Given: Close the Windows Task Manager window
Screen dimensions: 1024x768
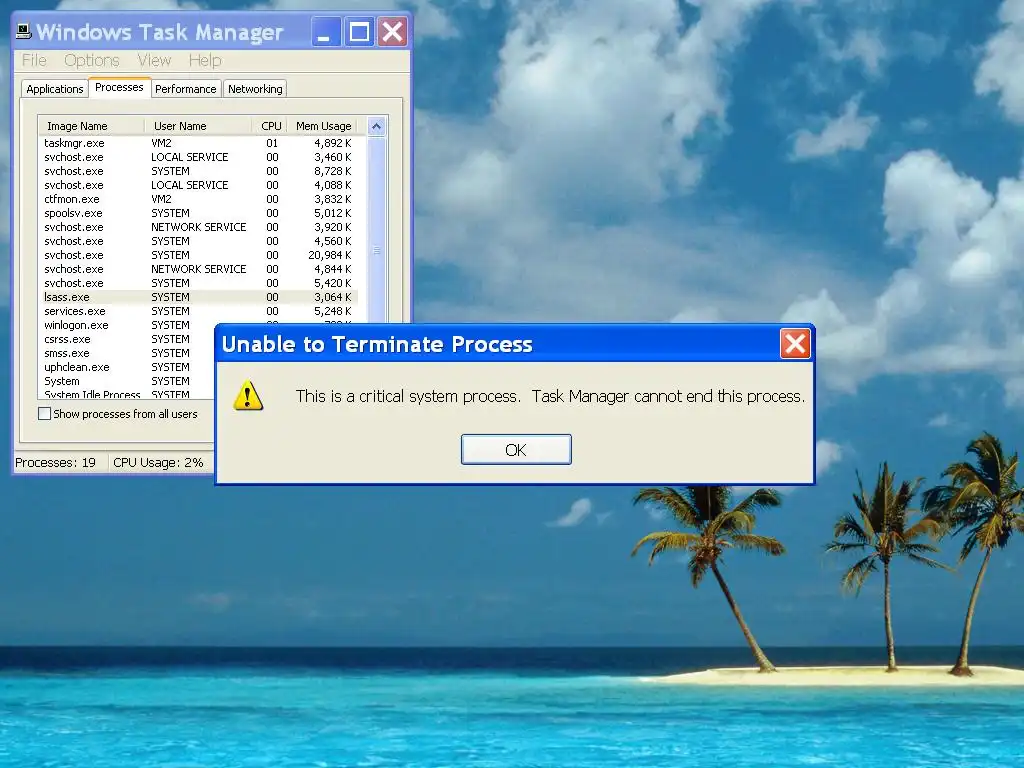Looking at the screenshot, I should coord(392,31).
